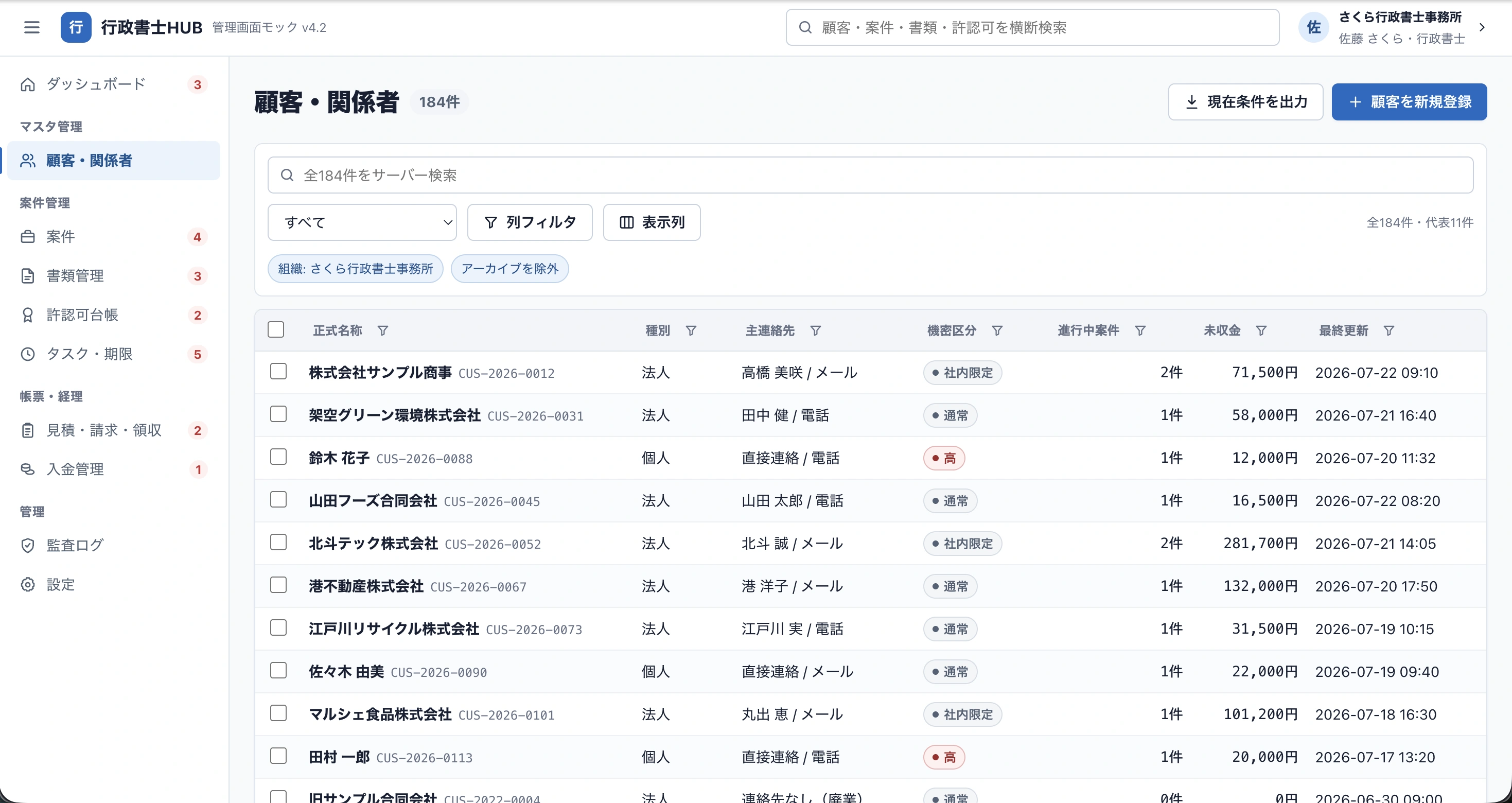Click the 社内限定 badge in 北斗テック株式会社 row
The width and height of the screenshot is (1512, 803).
pos(962,544)
